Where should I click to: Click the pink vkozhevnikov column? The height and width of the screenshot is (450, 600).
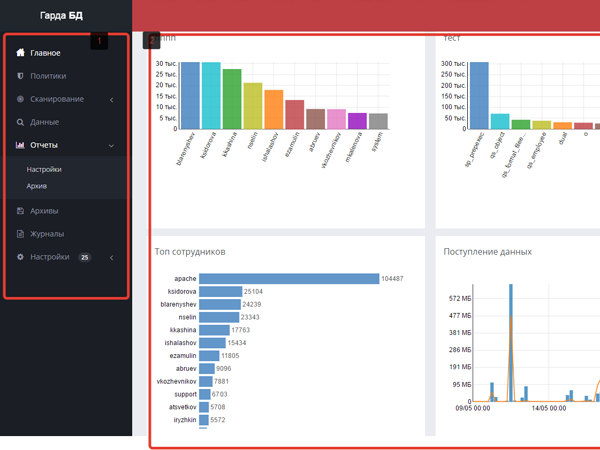pyautogui.click(x=336, y=119)
